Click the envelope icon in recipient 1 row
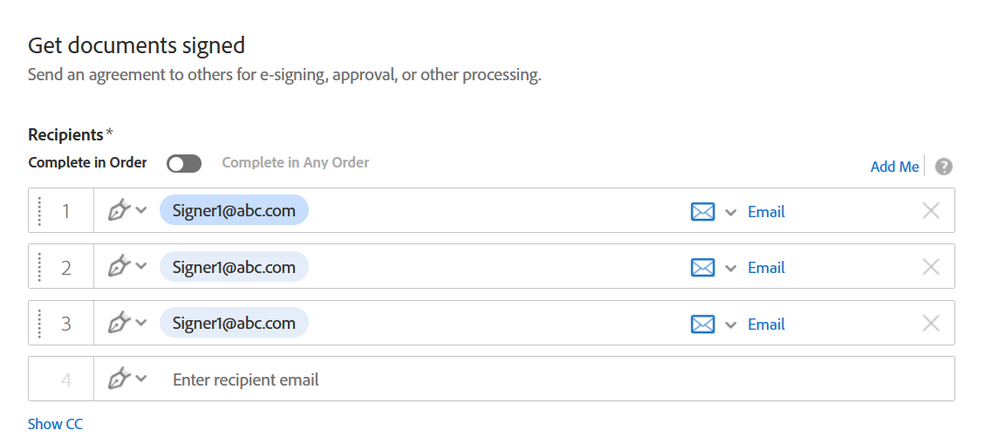 click(703, 212)
